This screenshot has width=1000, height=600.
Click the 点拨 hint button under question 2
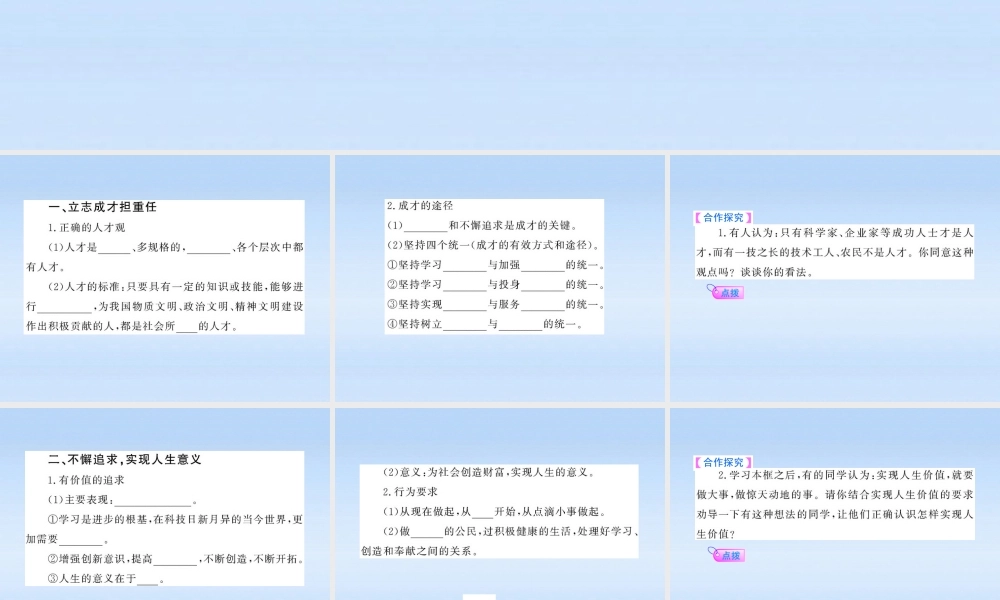[726, 555]
